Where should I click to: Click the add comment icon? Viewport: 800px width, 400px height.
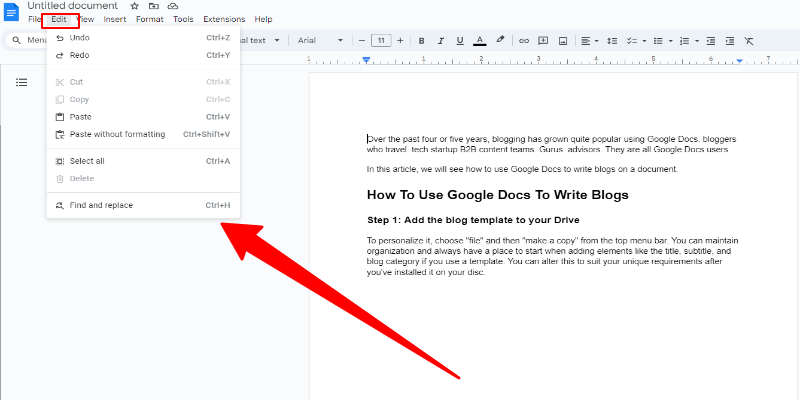[x=543, y=41]
